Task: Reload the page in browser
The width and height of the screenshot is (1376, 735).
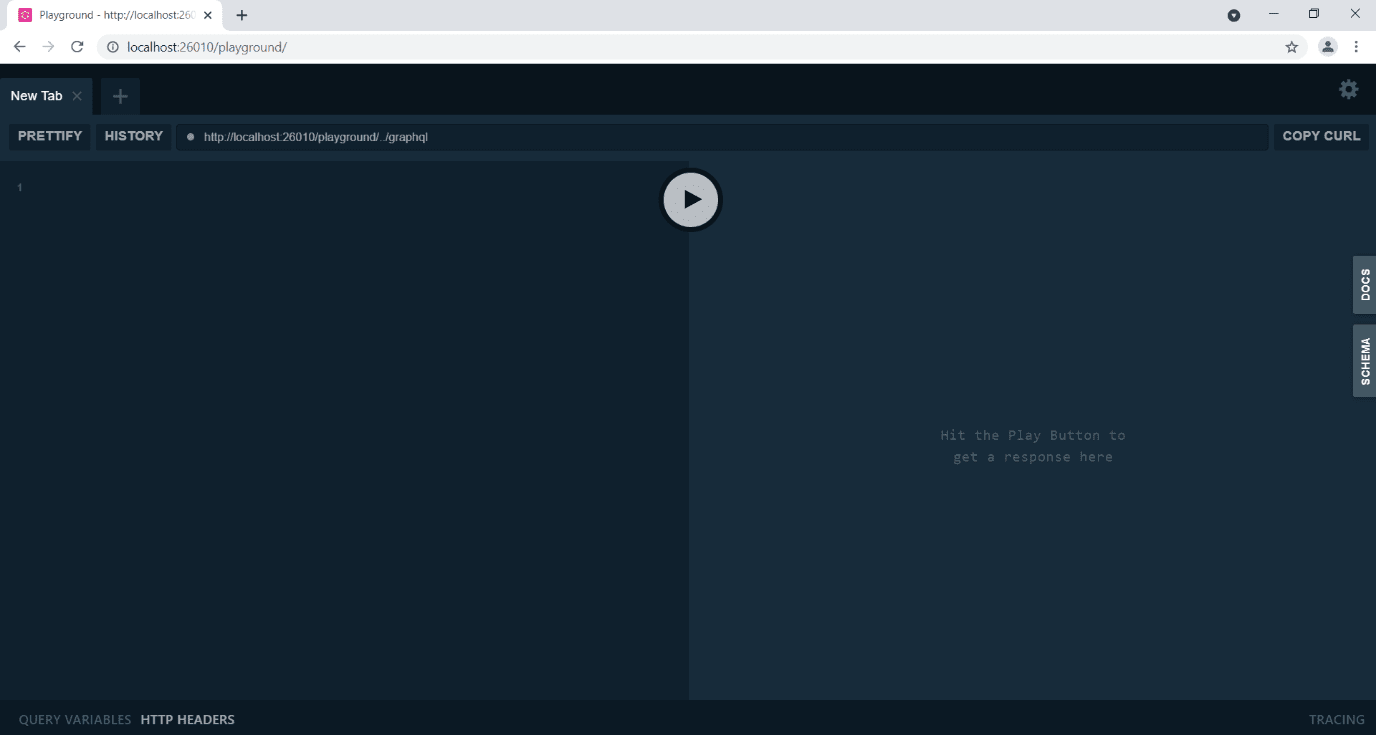Action: [77, 47]
